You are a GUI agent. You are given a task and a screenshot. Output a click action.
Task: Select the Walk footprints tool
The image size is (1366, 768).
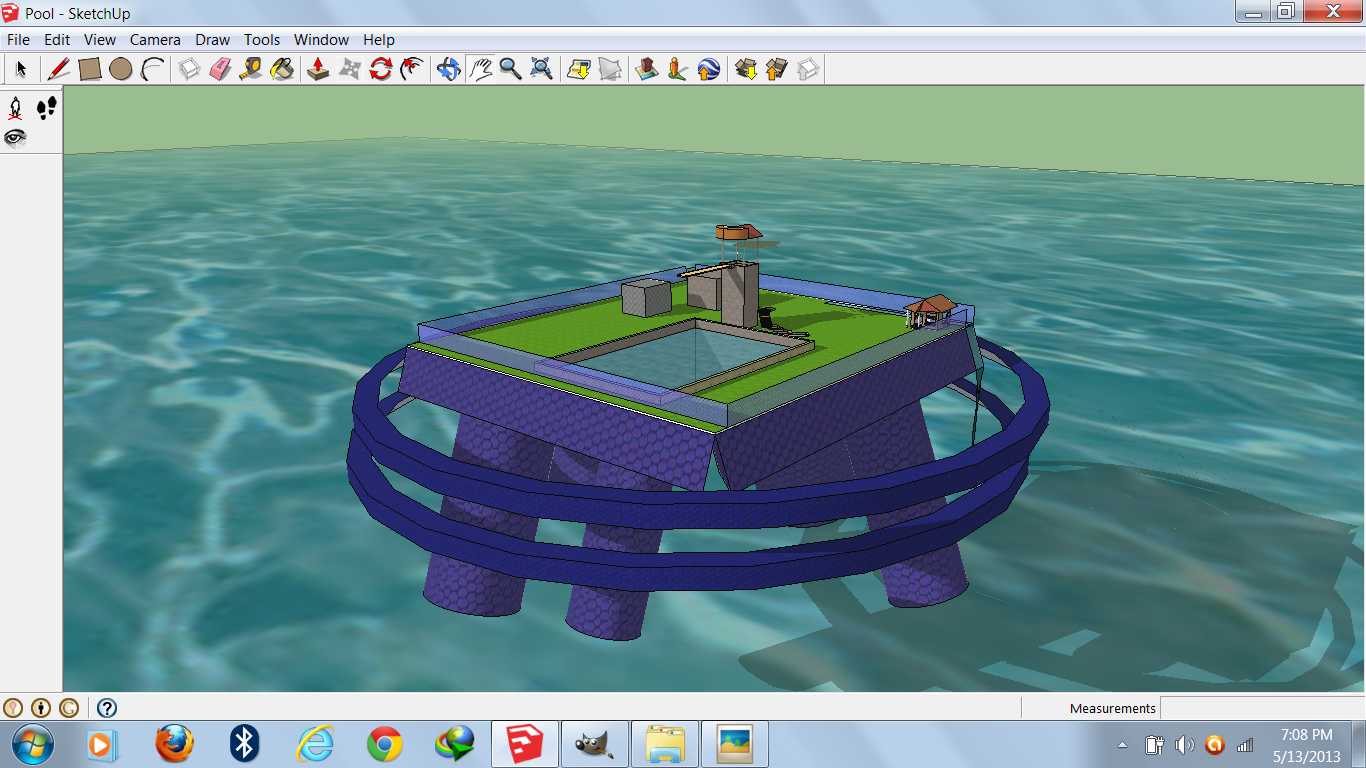point(46,108)
